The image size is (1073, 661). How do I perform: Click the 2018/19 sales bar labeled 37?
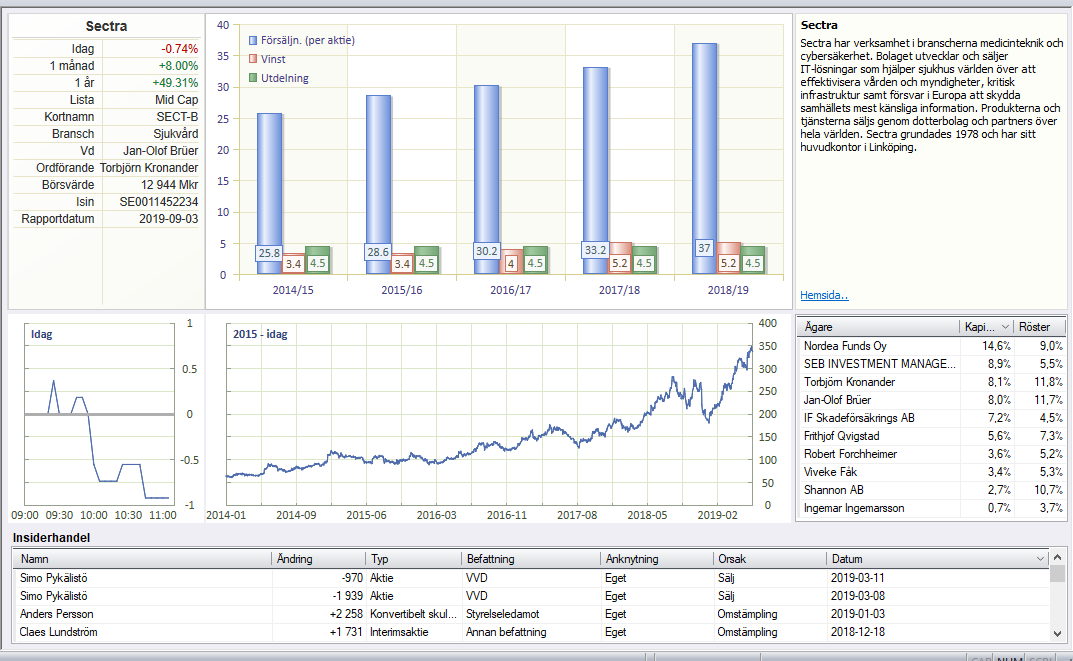(x=704, y=159)
